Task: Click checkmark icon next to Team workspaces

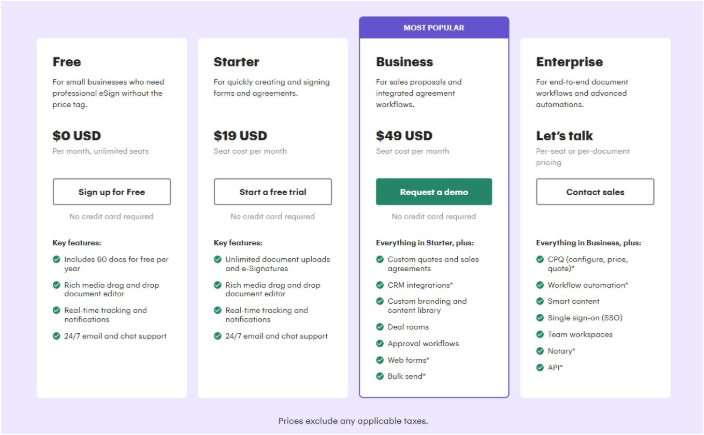Action: [541, 334]
